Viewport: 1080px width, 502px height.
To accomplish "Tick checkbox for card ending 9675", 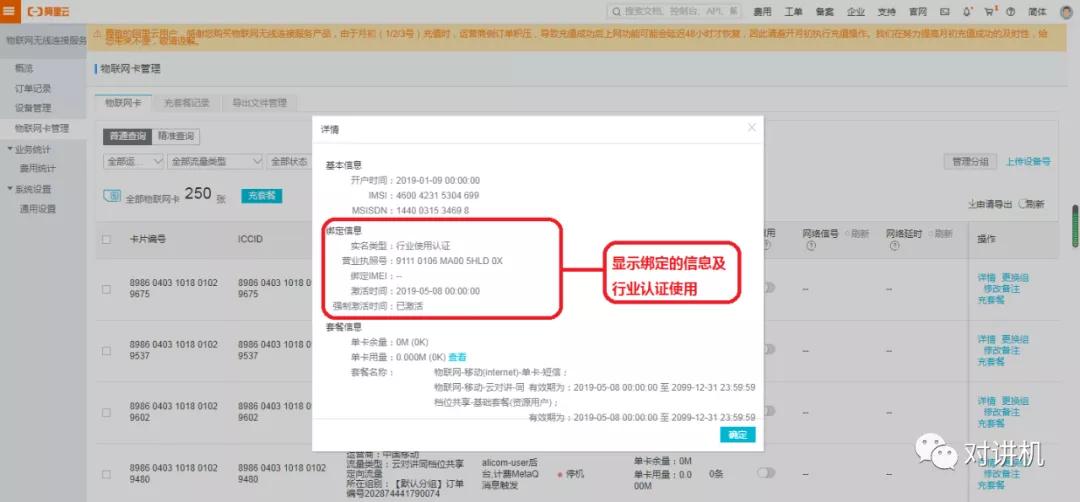I will 106,289.
